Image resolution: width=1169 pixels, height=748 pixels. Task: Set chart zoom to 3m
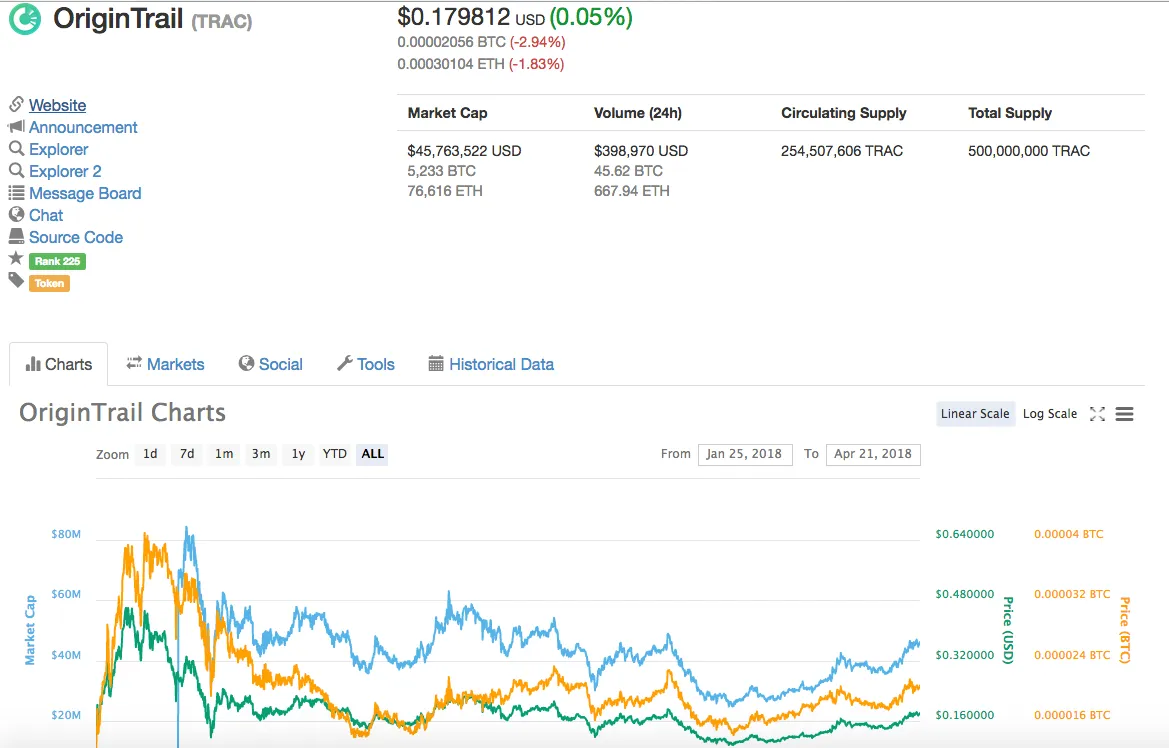[x=261, y=454]
